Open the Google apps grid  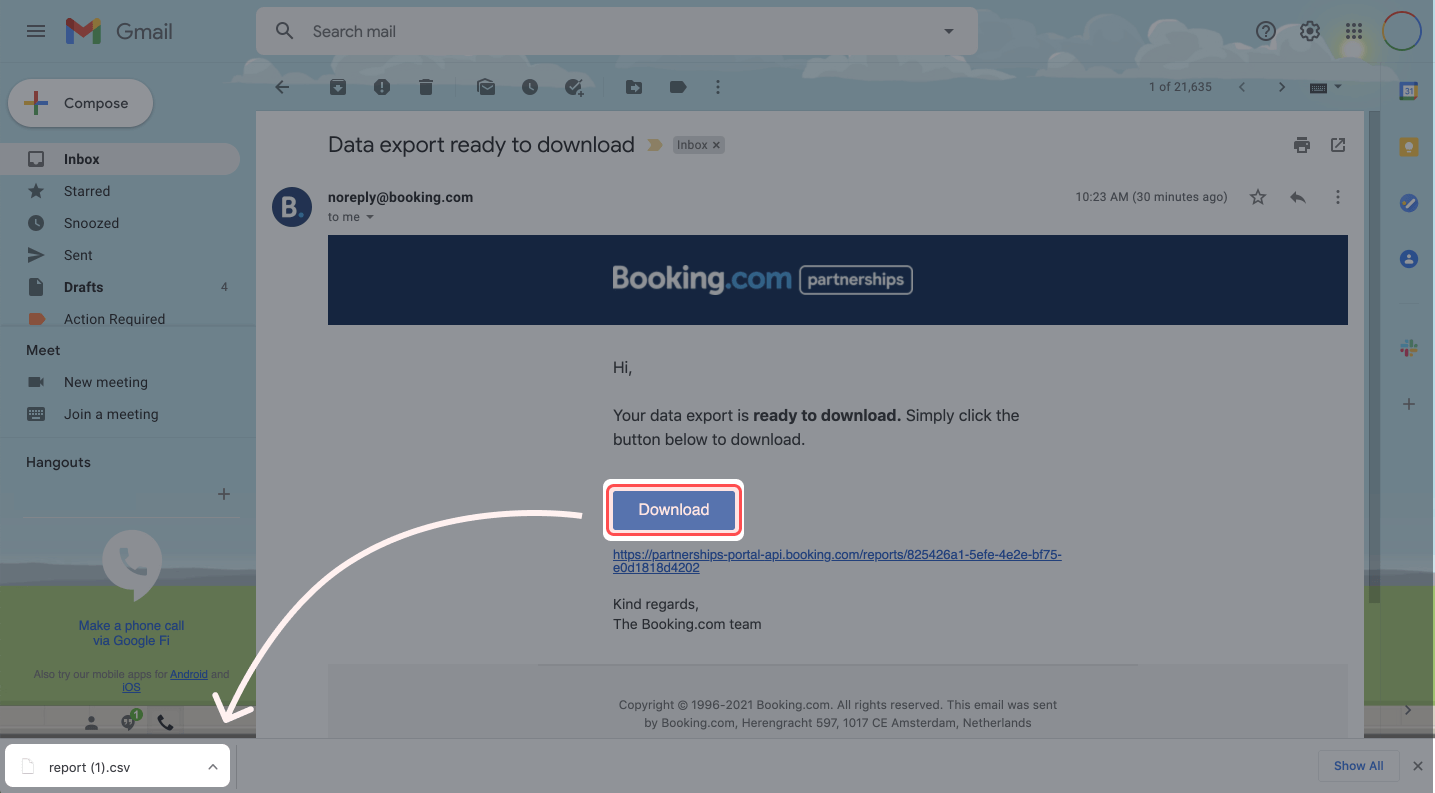coord(1354,31)
